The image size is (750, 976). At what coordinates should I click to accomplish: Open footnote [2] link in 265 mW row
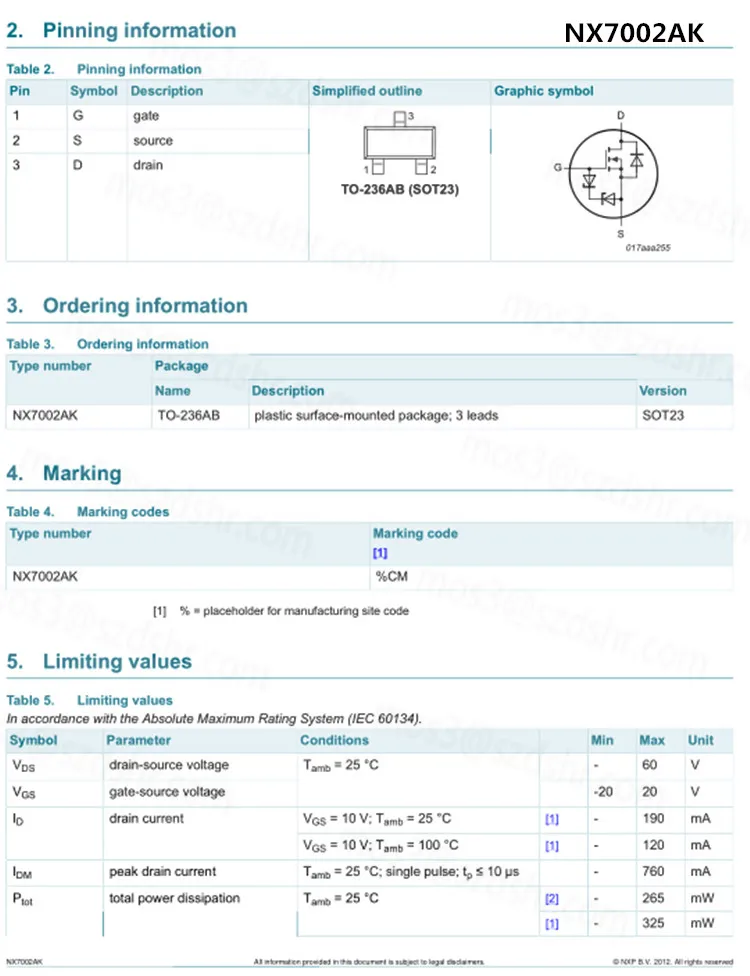click(551, 899)
